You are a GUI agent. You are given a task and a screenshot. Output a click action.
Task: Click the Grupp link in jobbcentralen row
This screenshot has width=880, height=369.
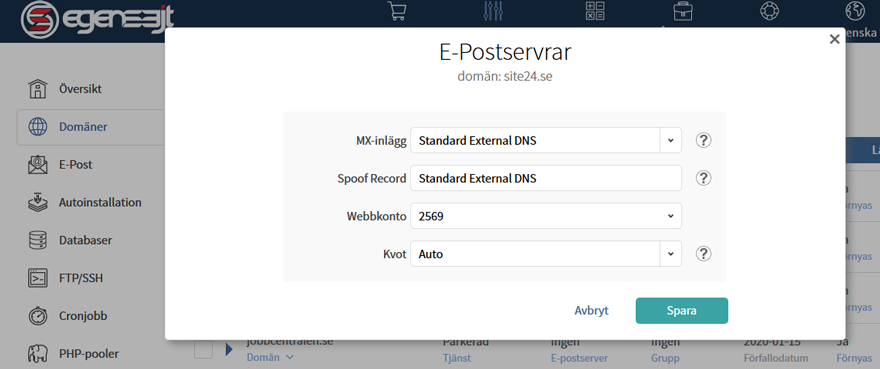[x=665, y=358]
